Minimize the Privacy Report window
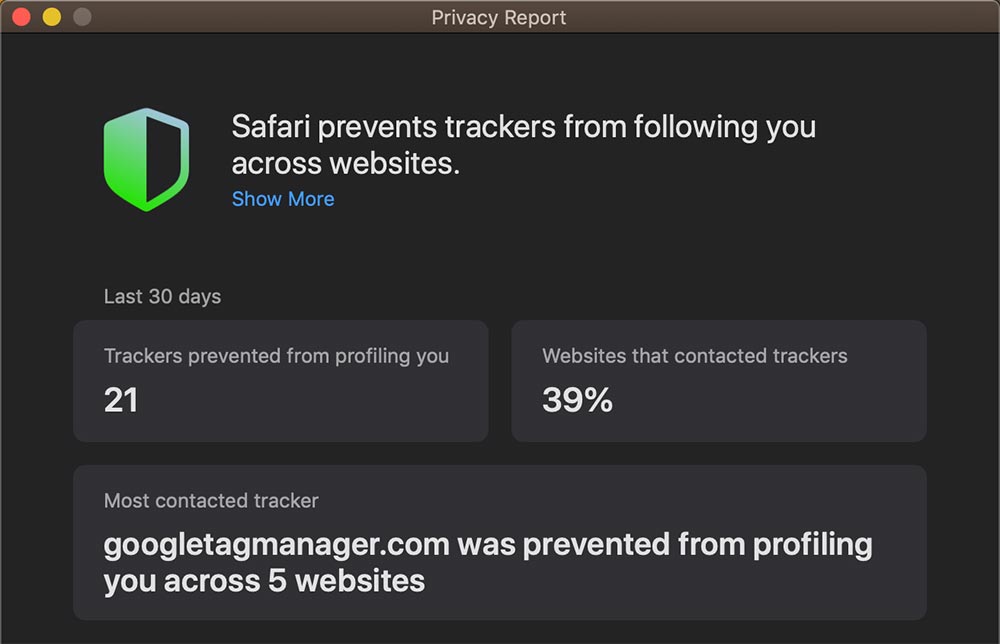 [x=52, y=17]
